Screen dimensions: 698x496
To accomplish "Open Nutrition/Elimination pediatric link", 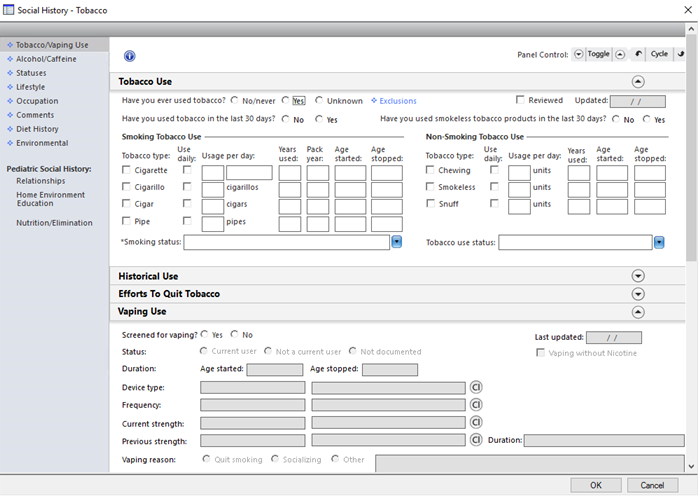I will click(54, 223).
